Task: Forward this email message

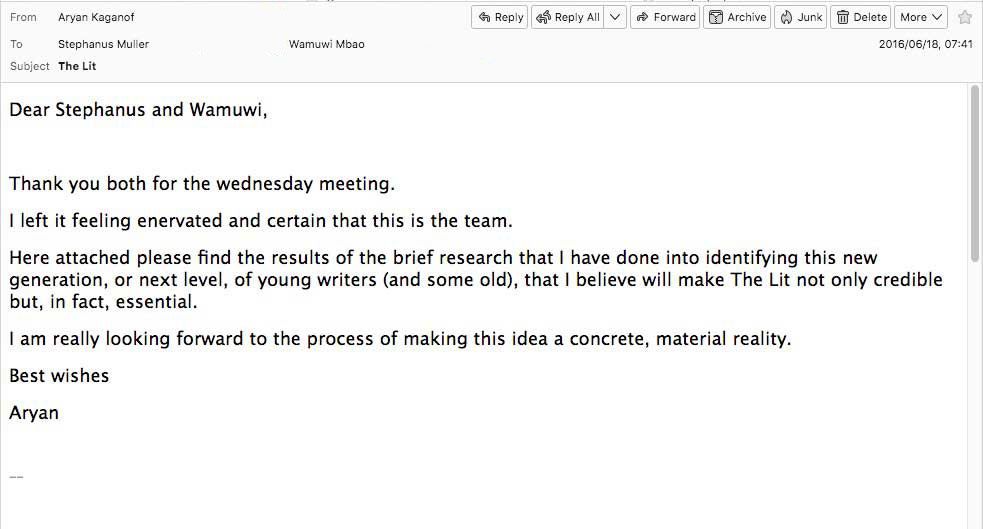Action: click(666, 17)
